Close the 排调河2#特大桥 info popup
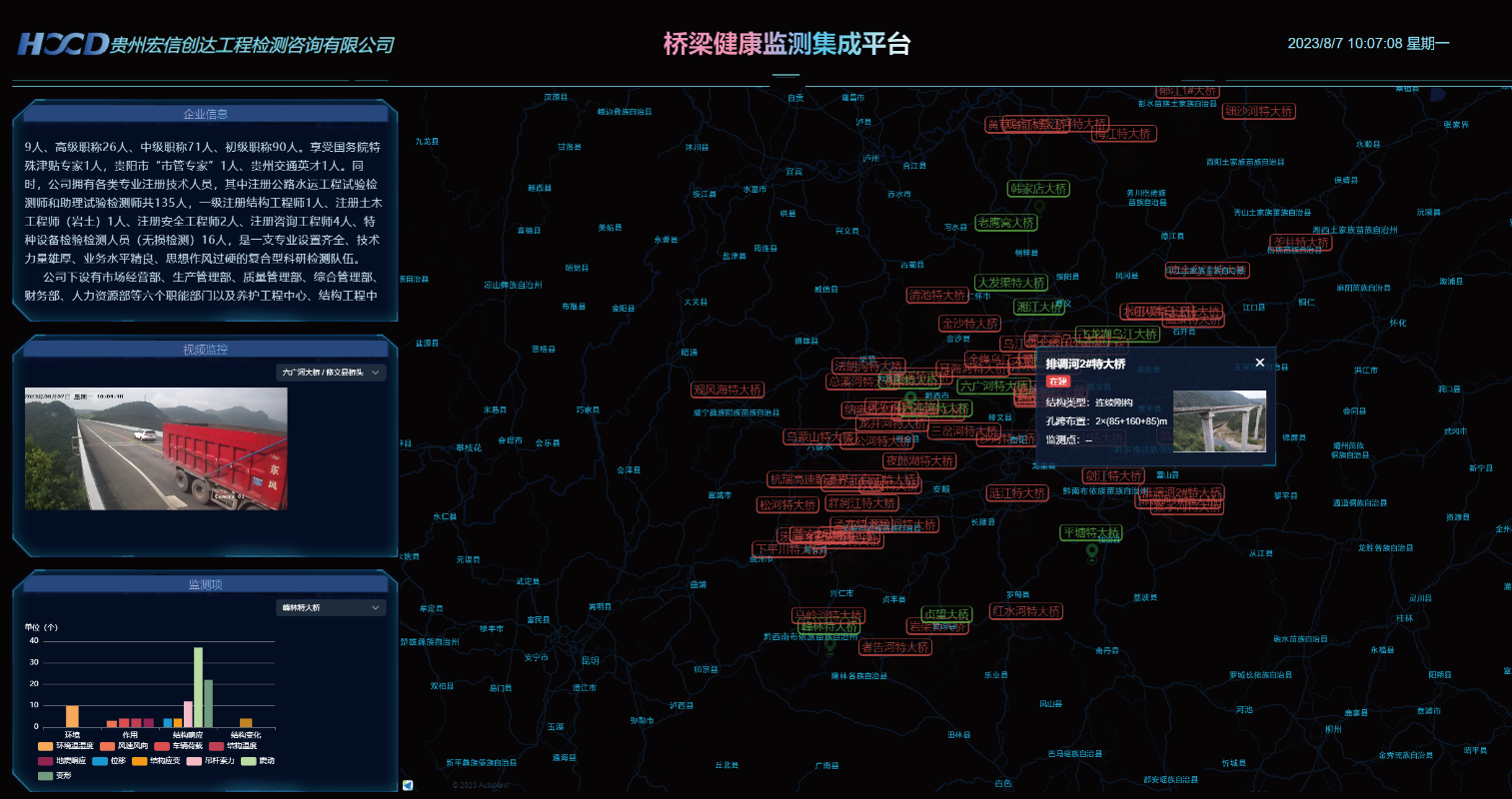 coord(1259,363)
